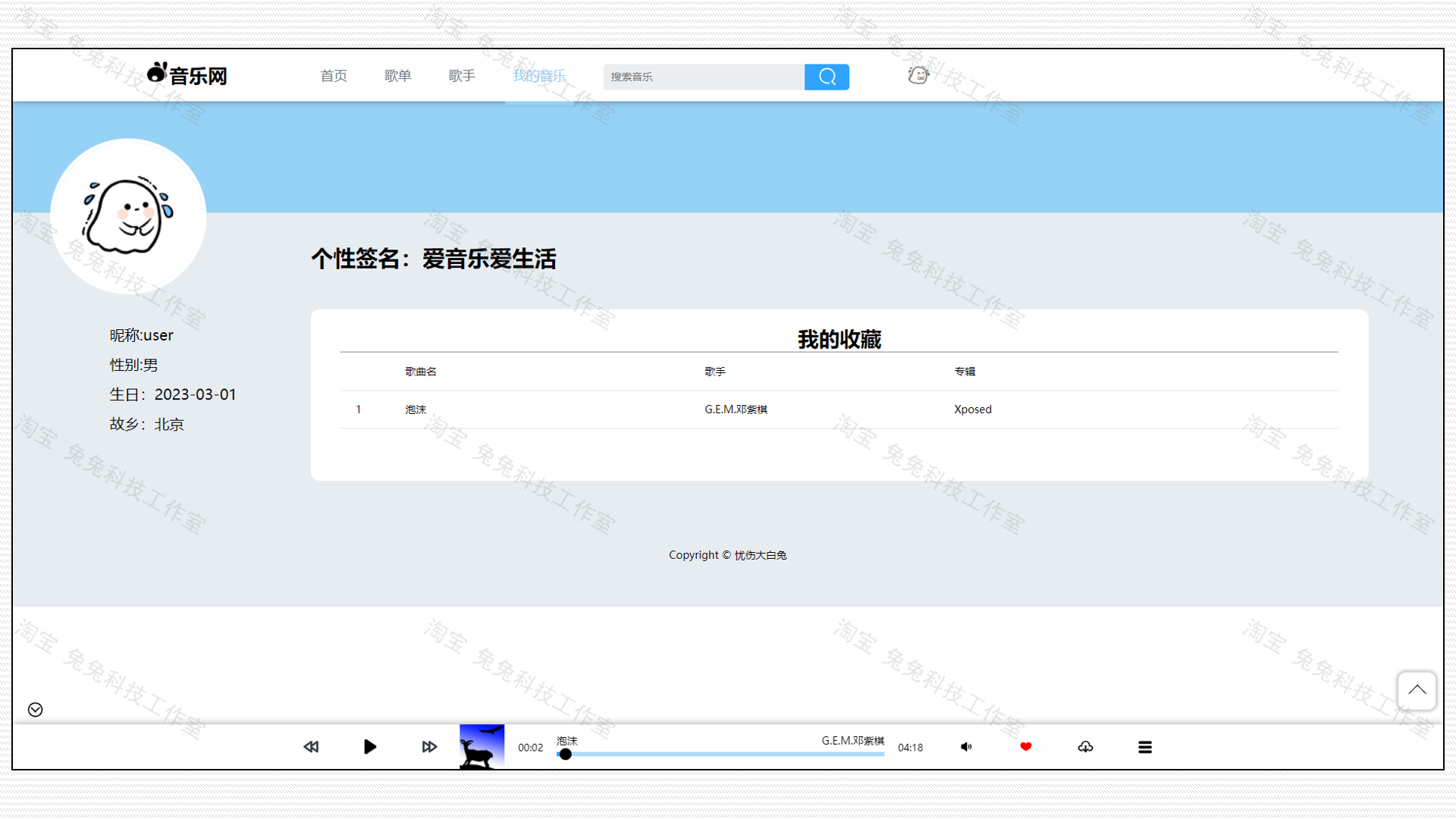The width and height of the screenshot is (1456, 819).
Task: Go to 首页 in the navigation
Action: [334, 75]
